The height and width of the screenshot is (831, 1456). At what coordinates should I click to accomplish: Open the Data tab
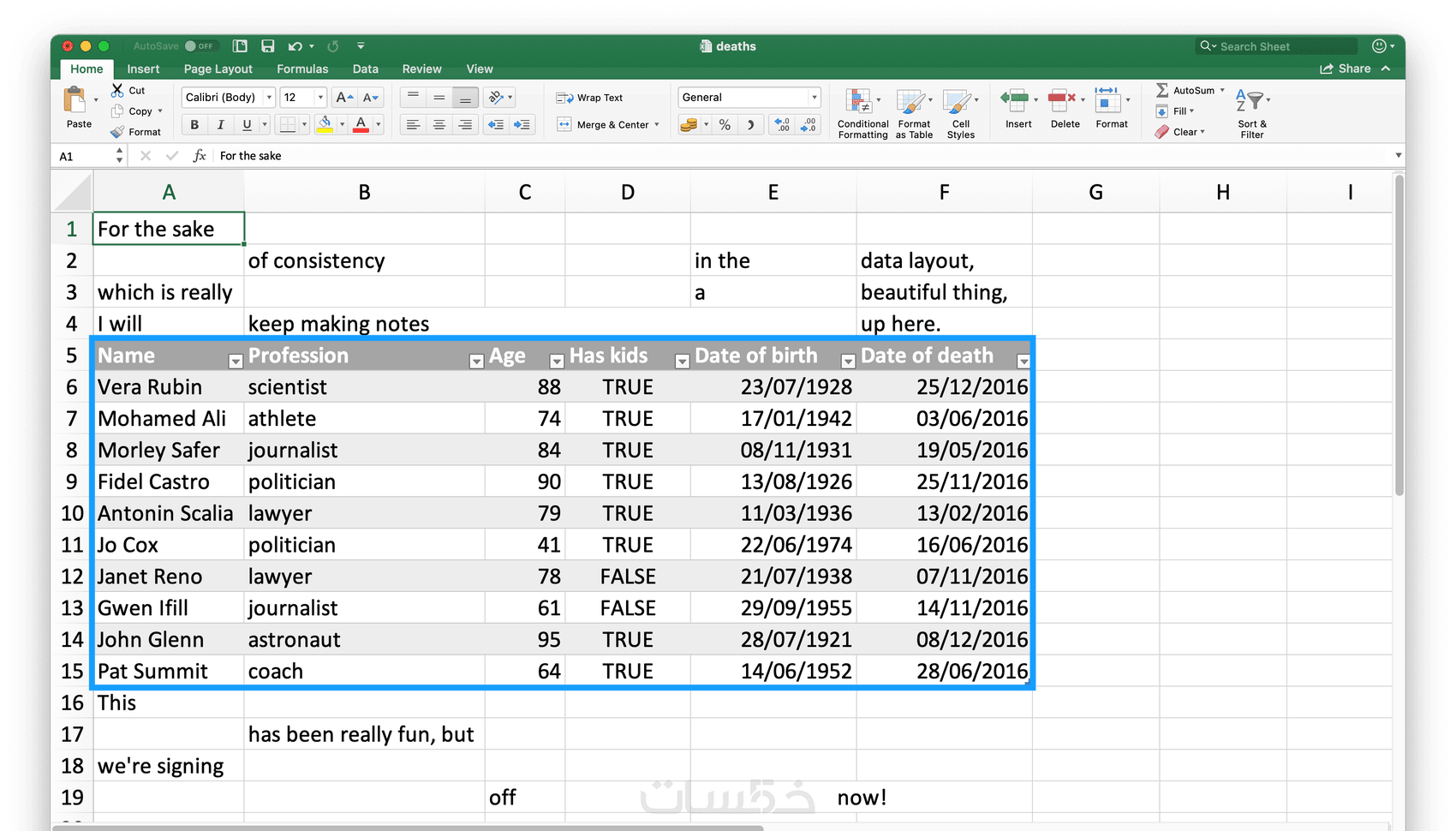click(x=365, y=69)
